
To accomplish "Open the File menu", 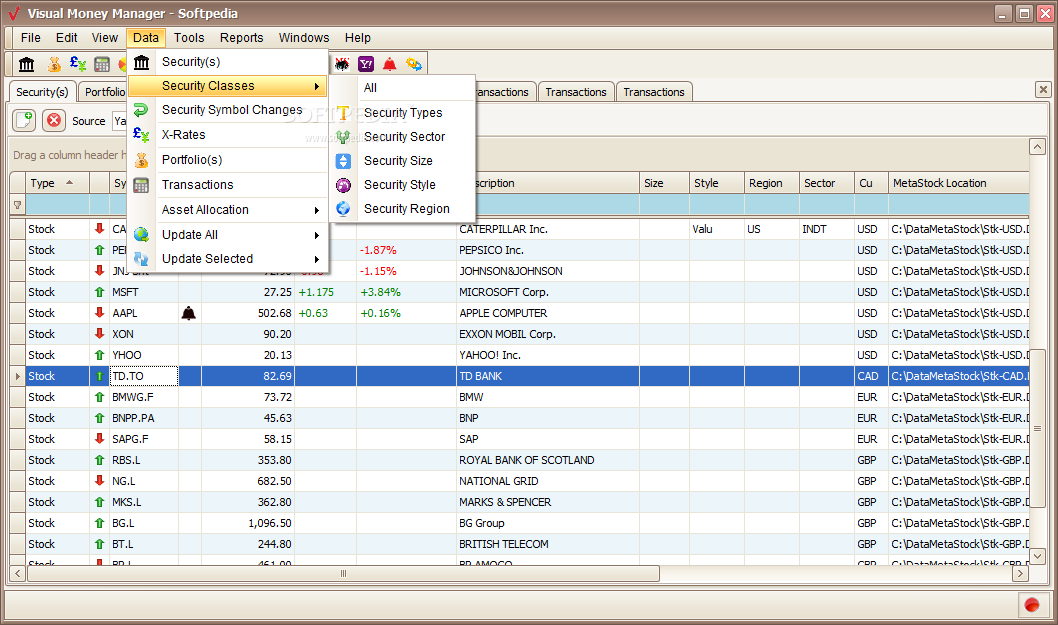I will click(x=30, y=38).
